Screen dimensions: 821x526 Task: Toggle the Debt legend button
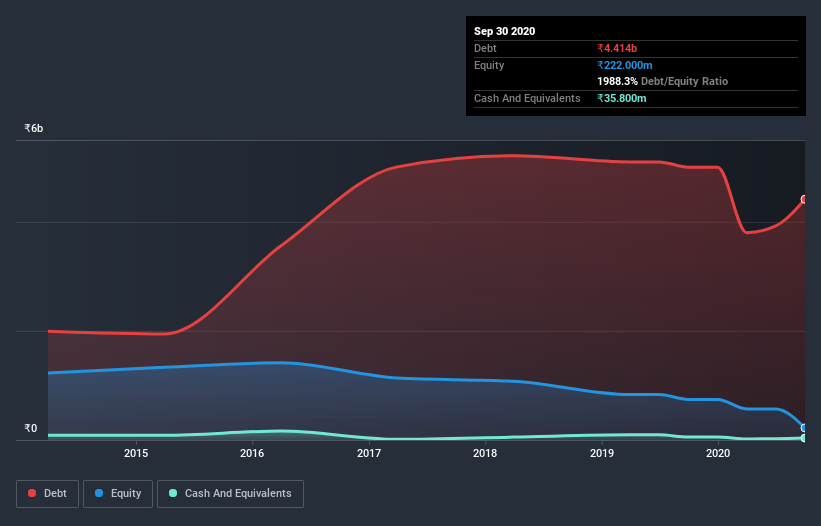[47, 494]
